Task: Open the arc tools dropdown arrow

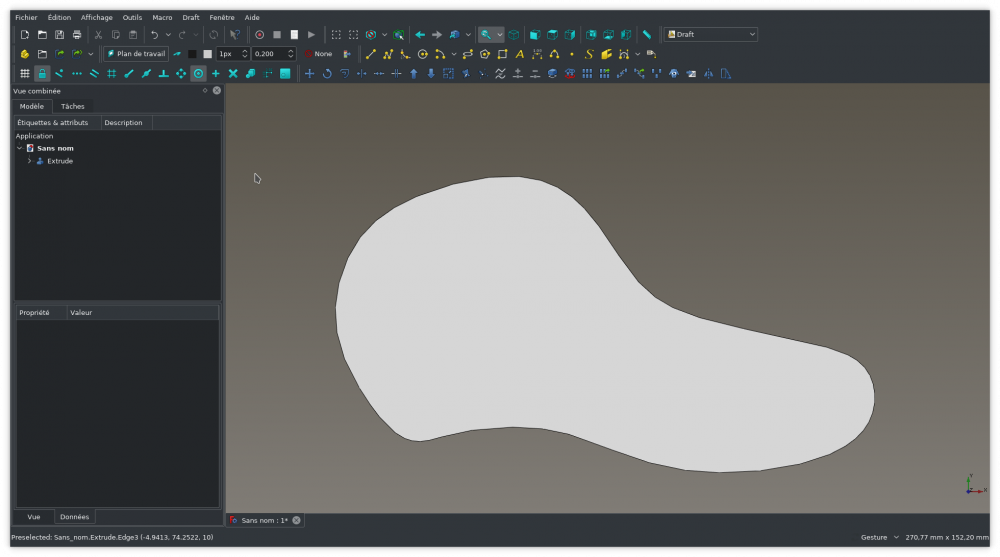Action: point(453,54)
